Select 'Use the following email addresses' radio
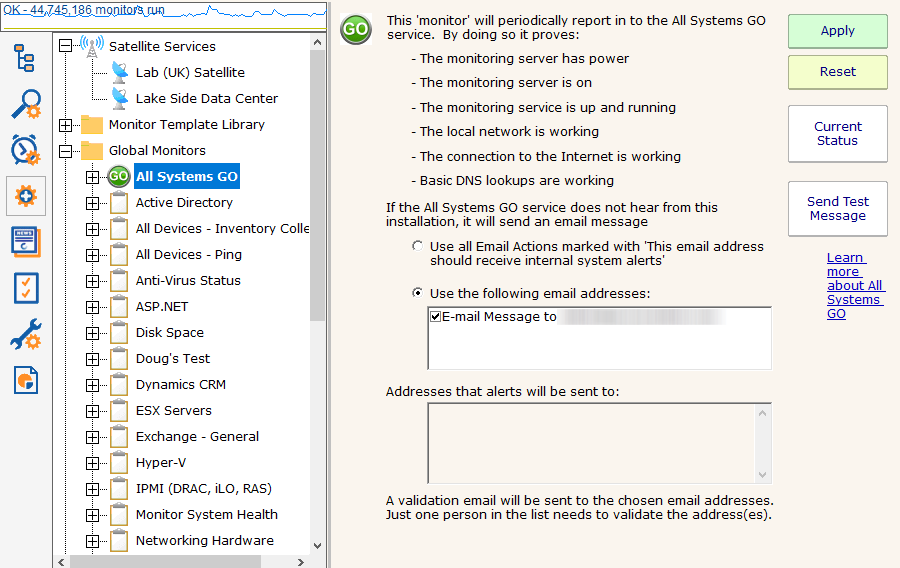 coord(417,294)
